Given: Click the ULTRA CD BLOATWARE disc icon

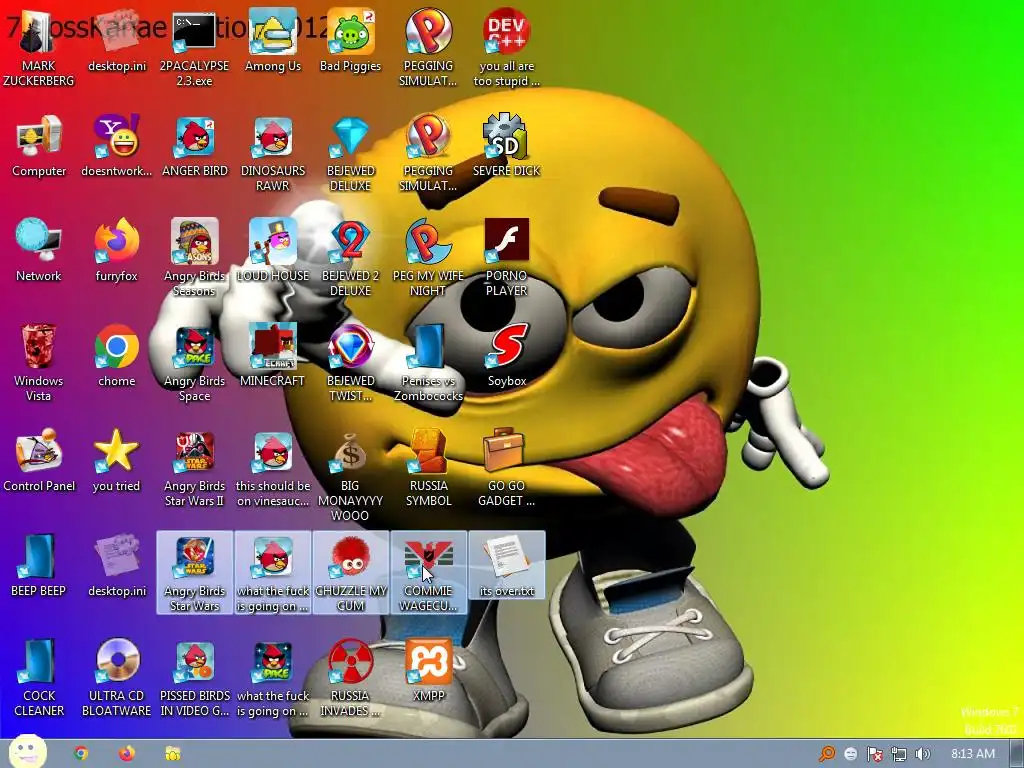Looking at the screenshot, I should click(116, 679).
